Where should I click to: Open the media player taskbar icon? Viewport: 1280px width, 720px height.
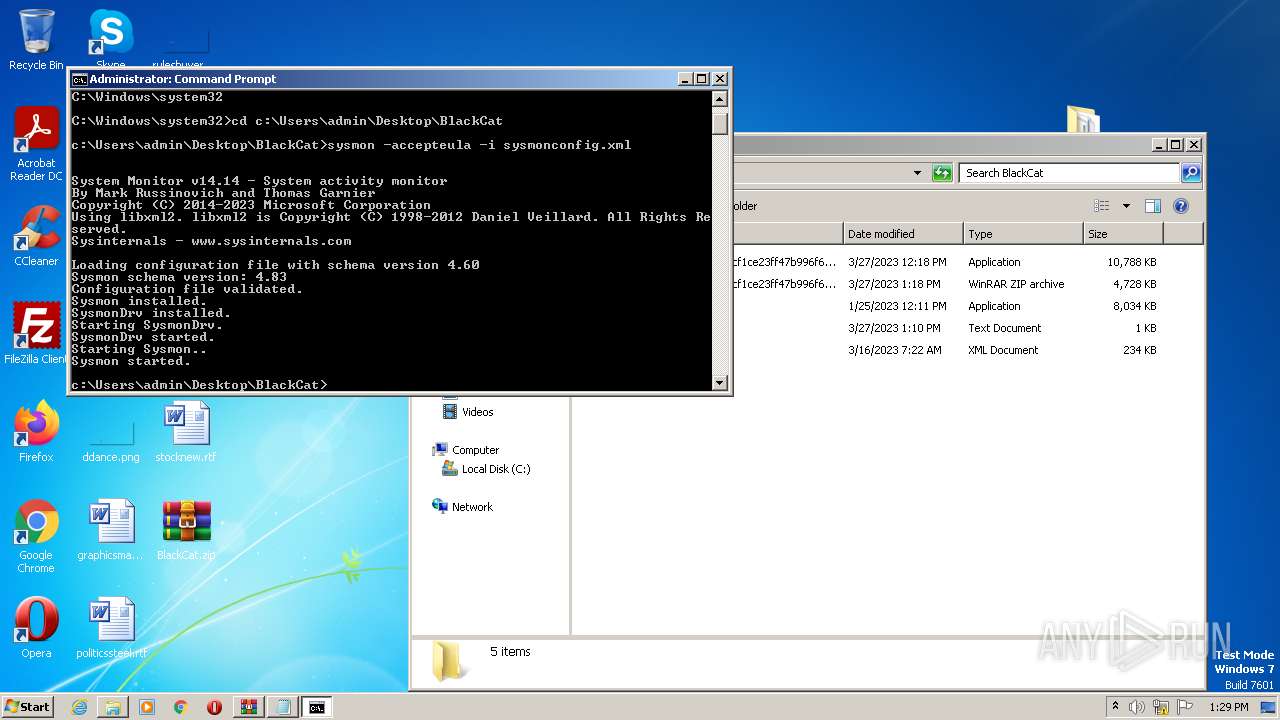coord(147,707)
